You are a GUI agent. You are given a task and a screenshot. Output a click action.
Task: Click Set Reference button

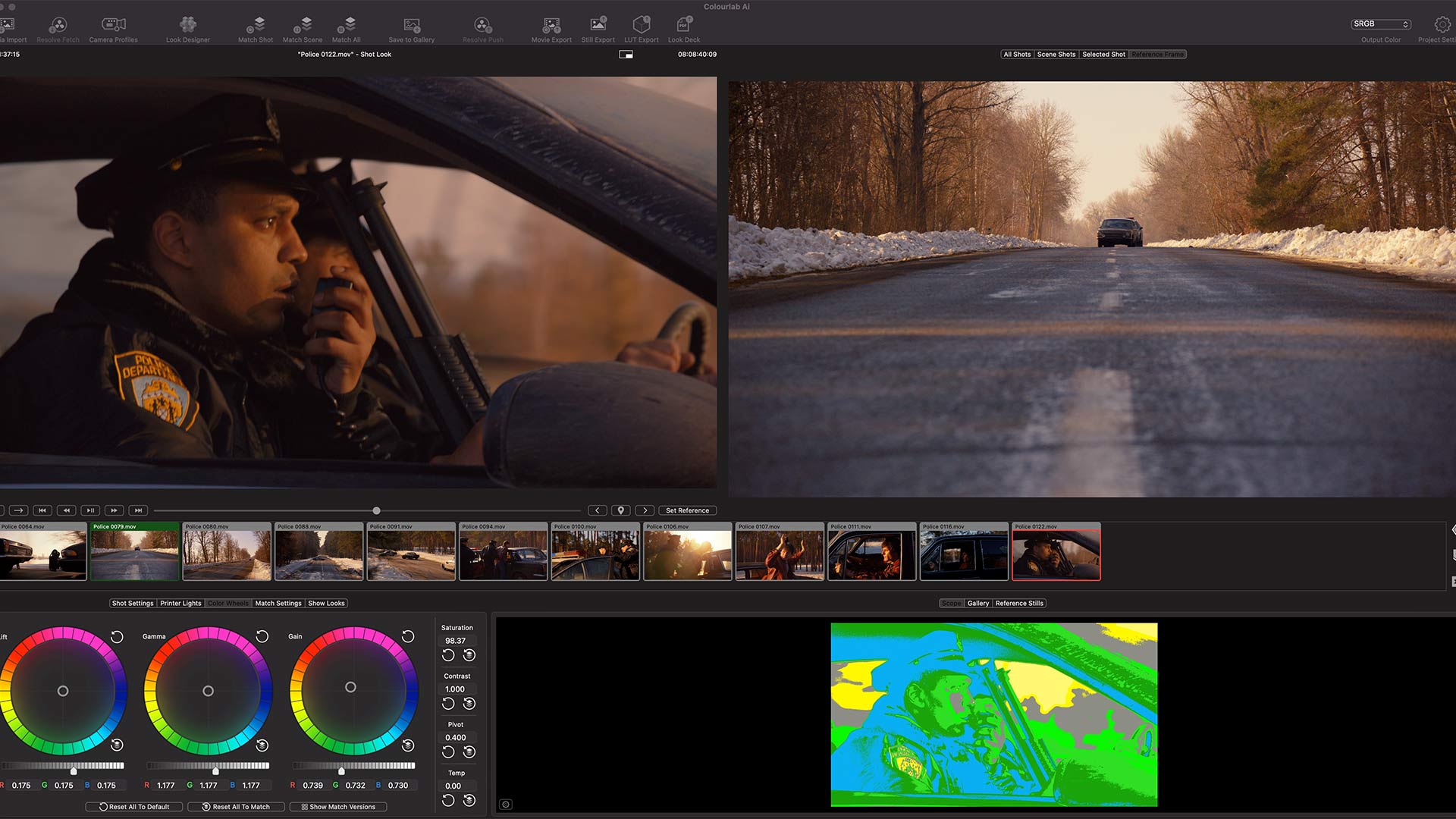click(x=687, y=510)
